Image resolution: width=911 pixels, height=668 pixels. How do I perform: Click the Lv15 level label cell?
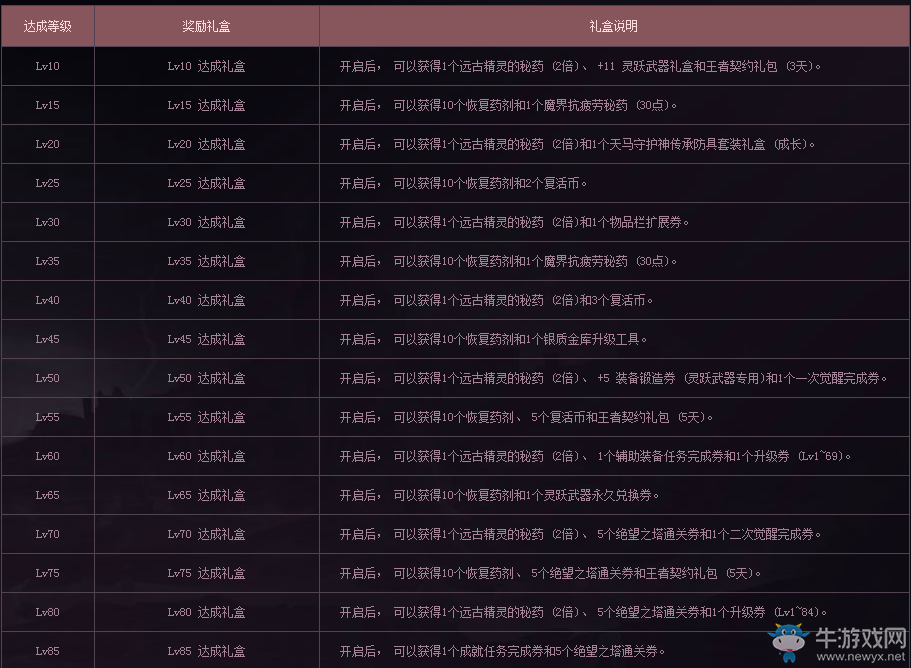[47, 104]
